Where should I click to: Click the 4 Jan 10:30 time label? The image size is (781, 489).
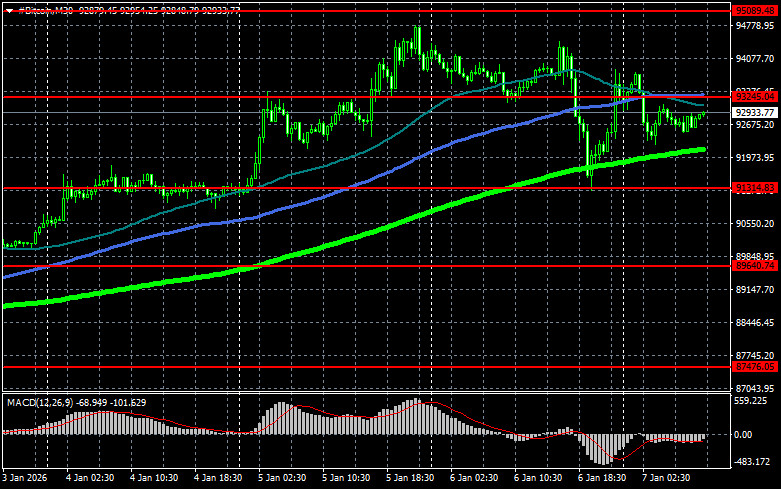[154, 478]
